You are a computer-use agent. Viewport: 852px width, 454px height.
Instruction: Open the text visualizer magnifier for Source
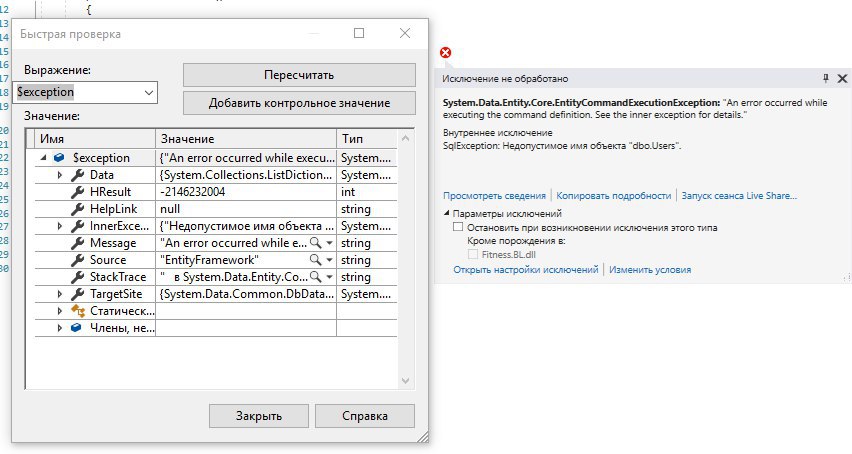(x=315, y=260)
